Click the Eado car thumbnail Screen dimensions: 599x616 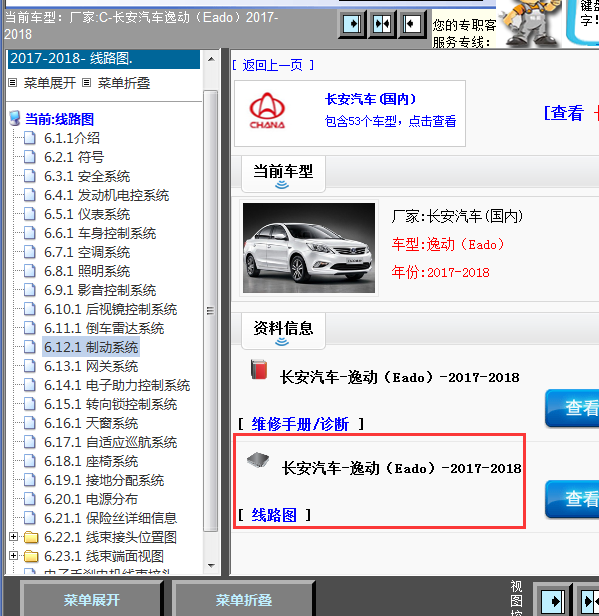pos(309,248)
